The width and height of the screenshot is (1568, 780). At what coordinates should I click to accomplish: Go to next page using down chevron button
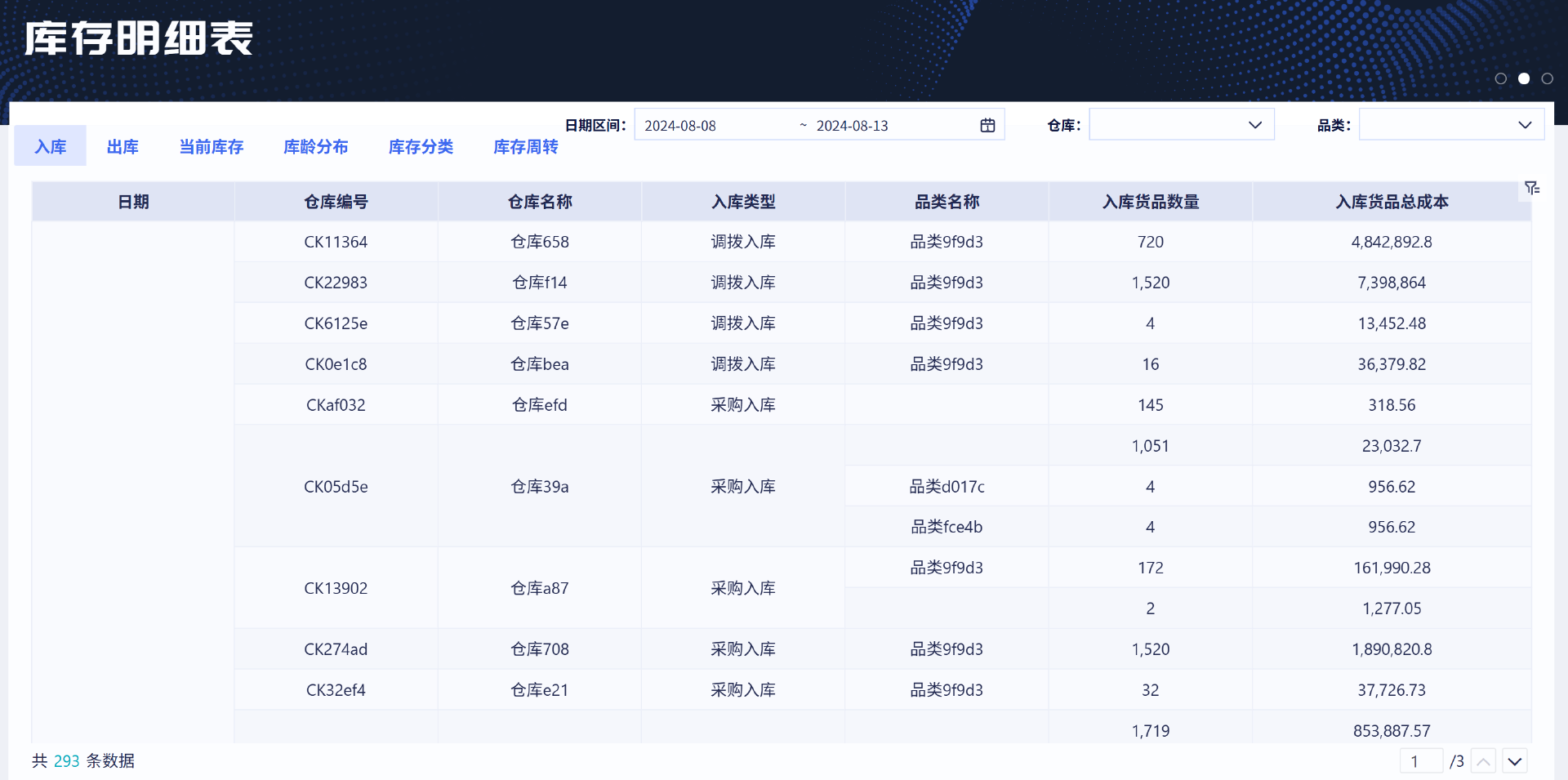1515,760
